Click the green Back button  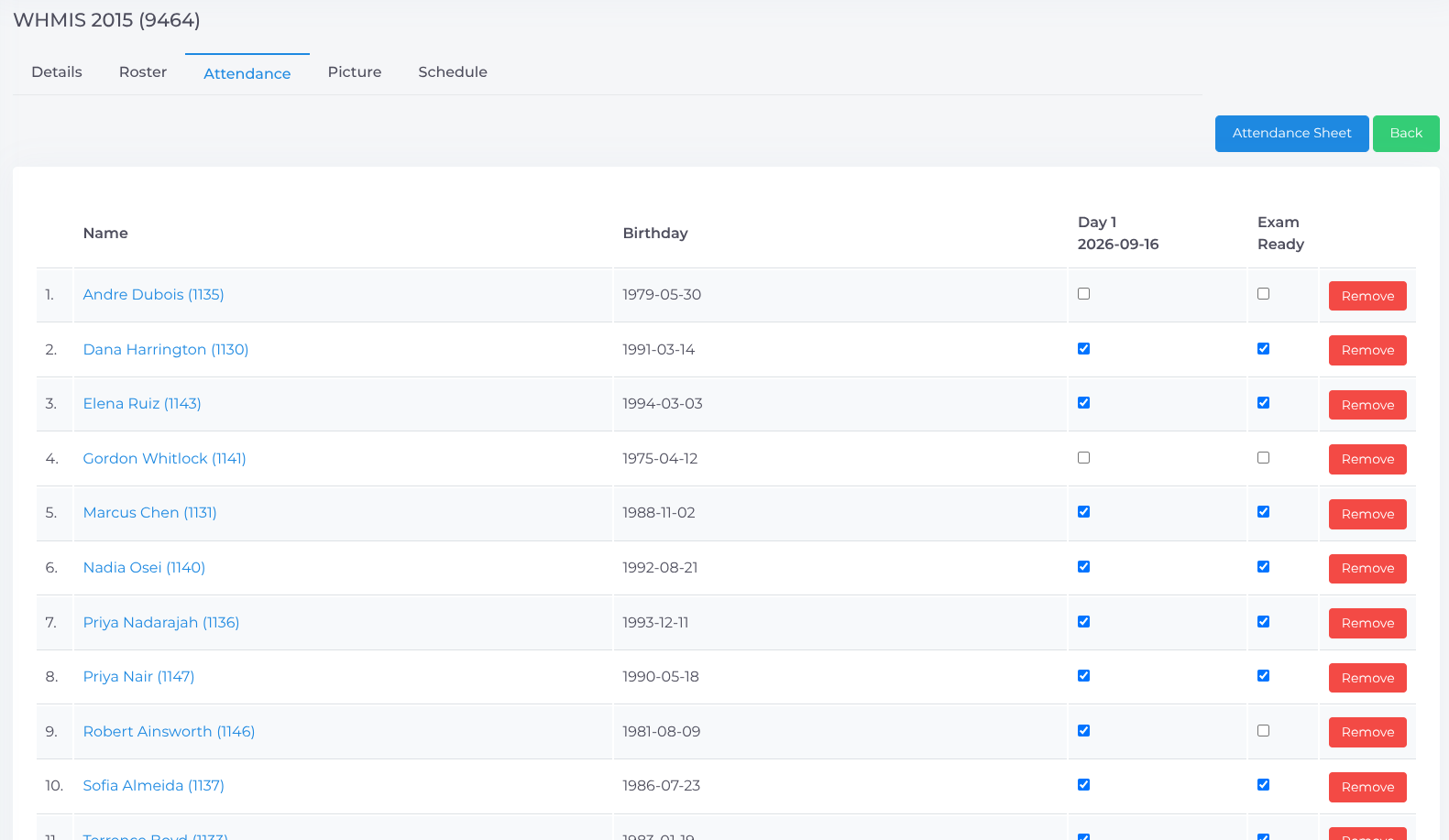tap(1406, 134)
